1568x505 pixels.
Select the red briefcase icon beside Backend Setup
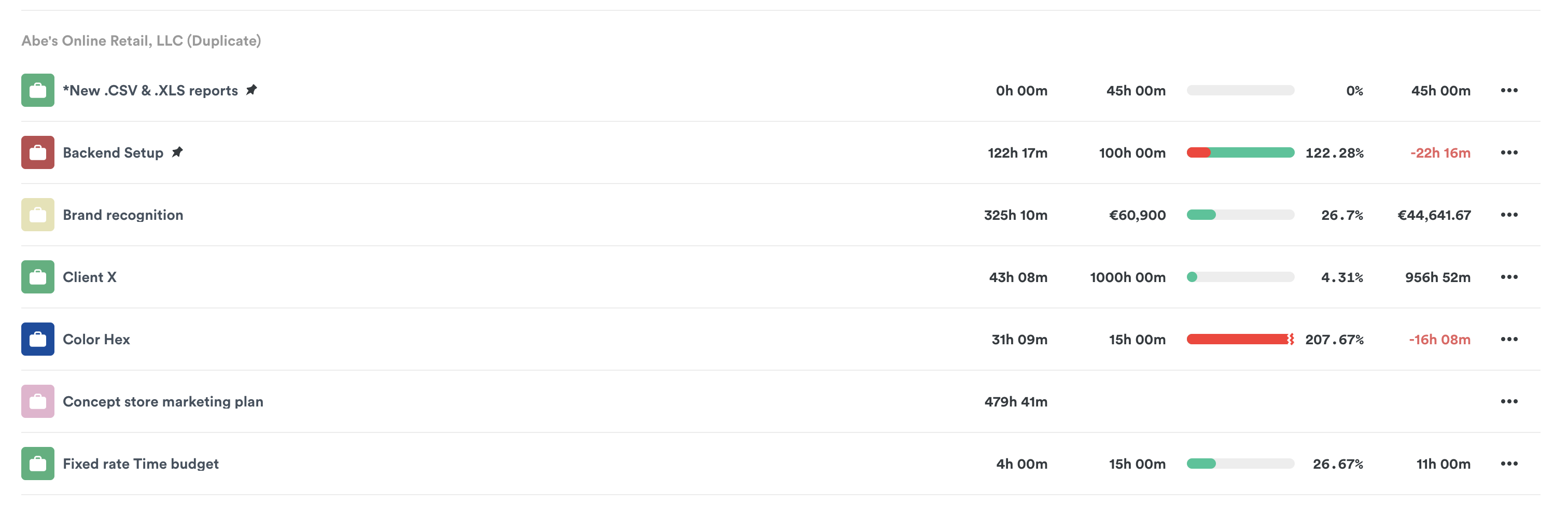pos(38,153)
